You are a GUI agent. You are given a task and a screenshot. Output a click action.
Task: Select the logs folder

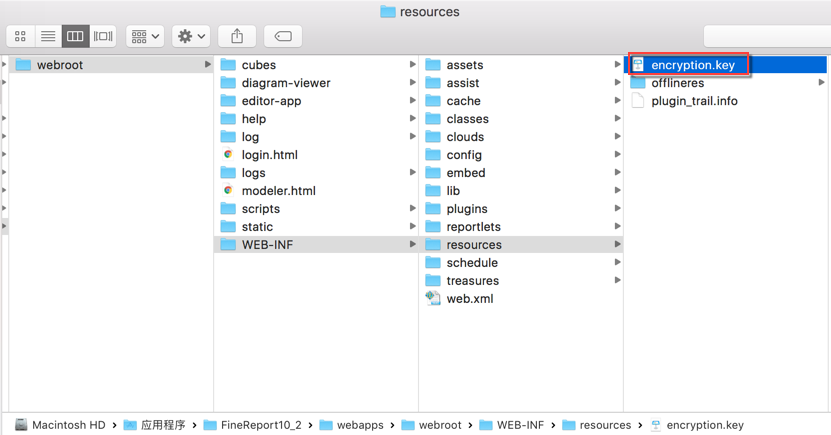[x=316, y=173]
